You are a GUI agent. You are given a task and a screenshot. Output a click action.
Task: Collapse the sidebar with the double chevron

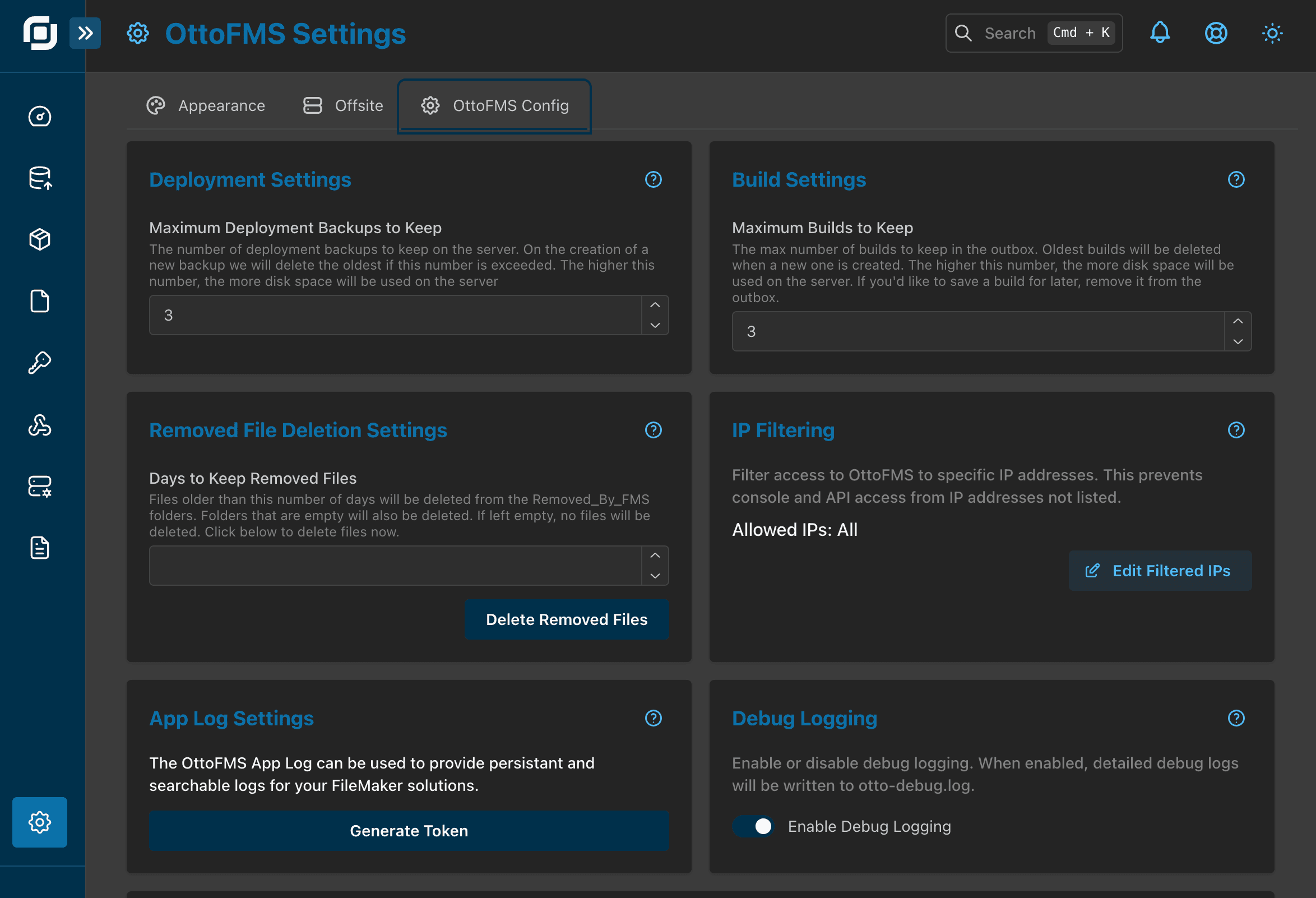coord(85,33)
